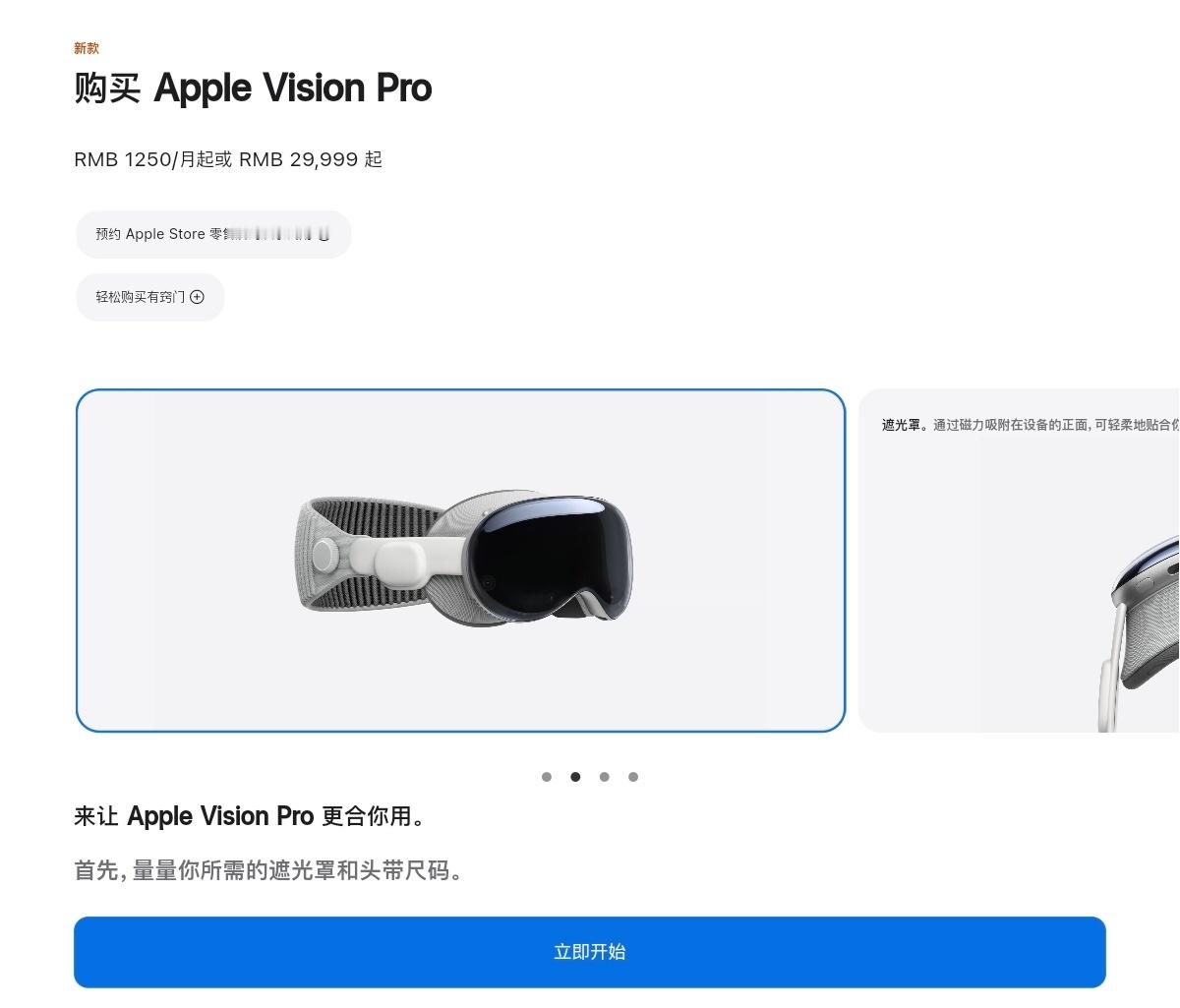Switch to the fourth carousel dot
Screen dimensions: 1180x1008
point(633,777)
